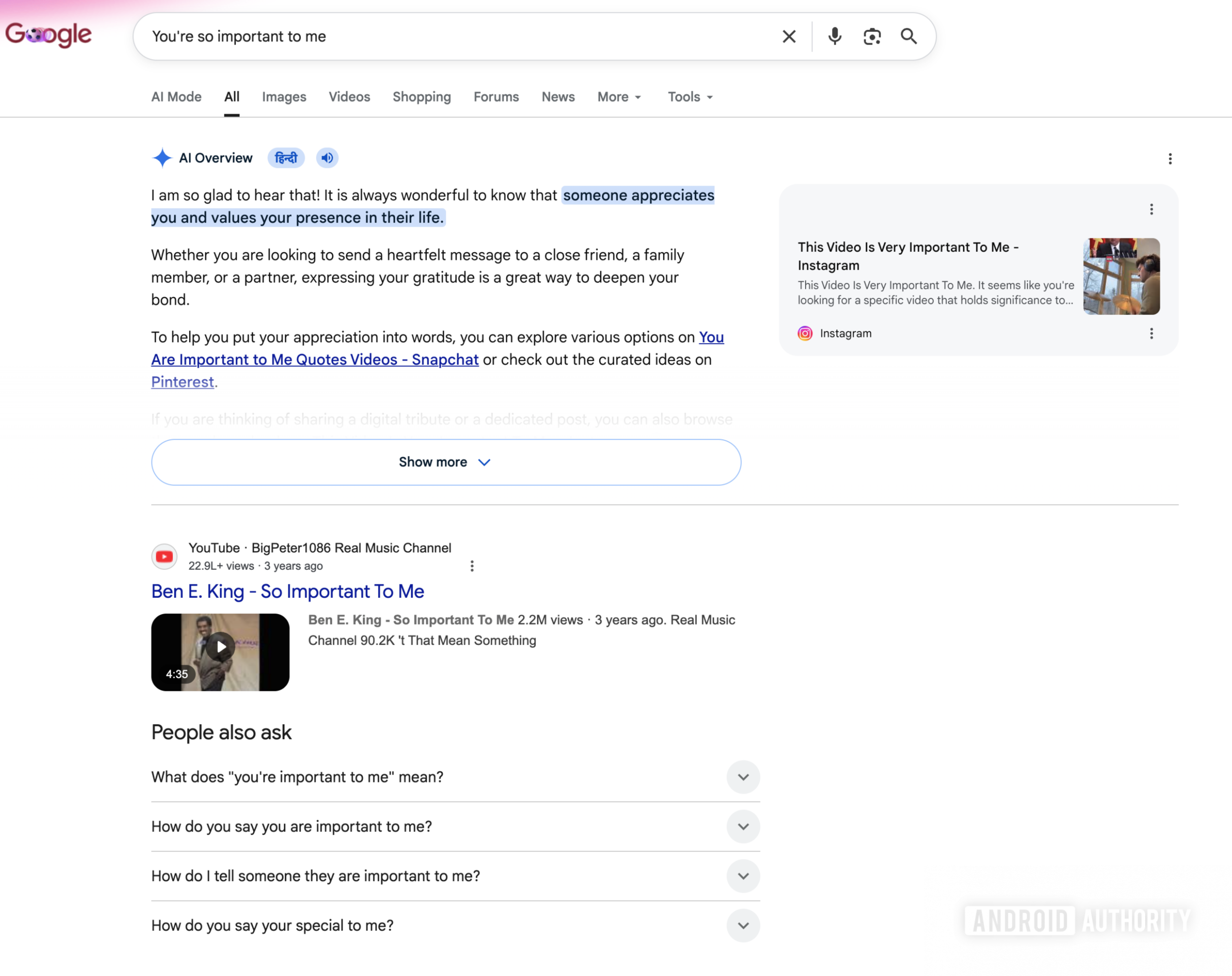Open the Tools dropdown
Image resolution: width=1232 pixels, height=976 pixels.
coord(690,97)
